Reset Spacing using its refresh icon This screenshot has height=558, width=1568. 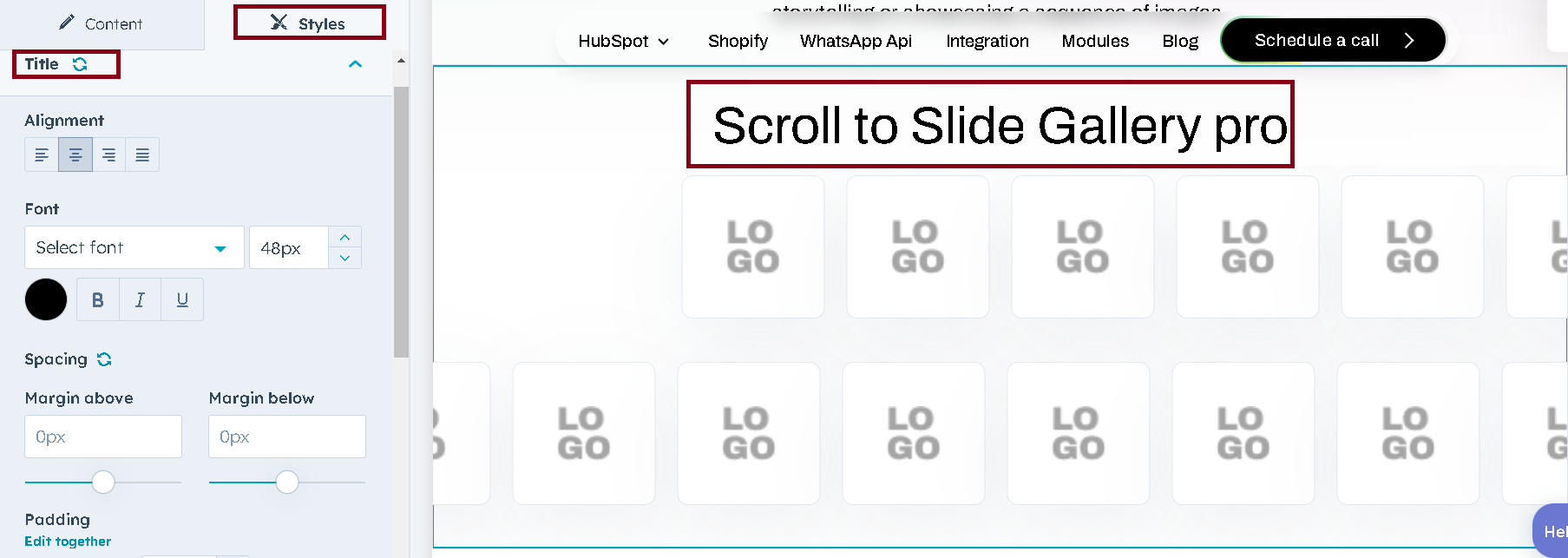coord(104,359)
